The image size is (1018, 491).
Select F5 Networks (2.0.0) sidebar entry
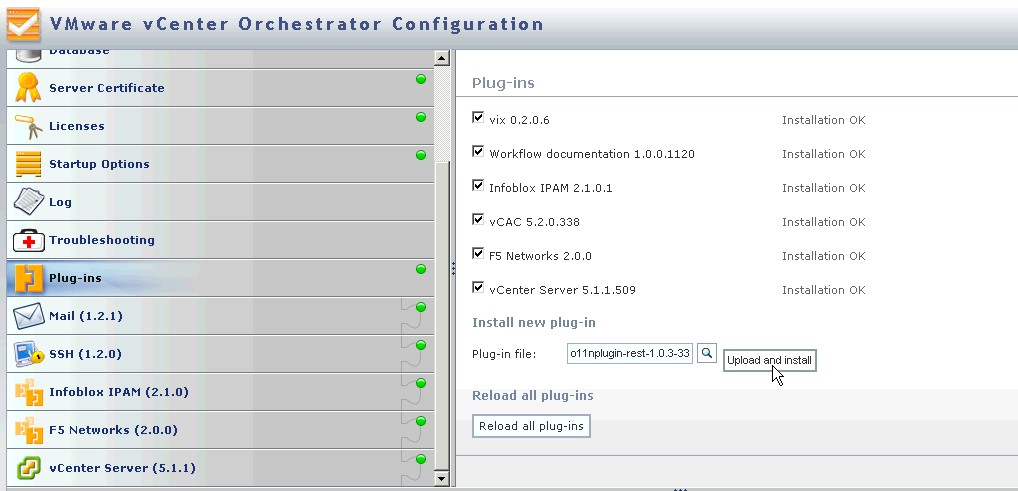click(x=113, y=430)
